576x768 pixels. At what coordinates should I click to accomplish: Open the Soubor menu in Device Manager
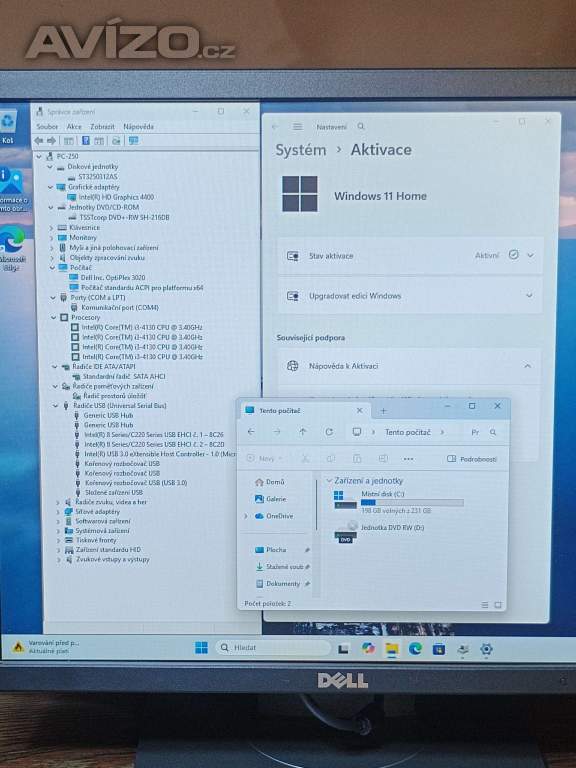pos(47,126)
